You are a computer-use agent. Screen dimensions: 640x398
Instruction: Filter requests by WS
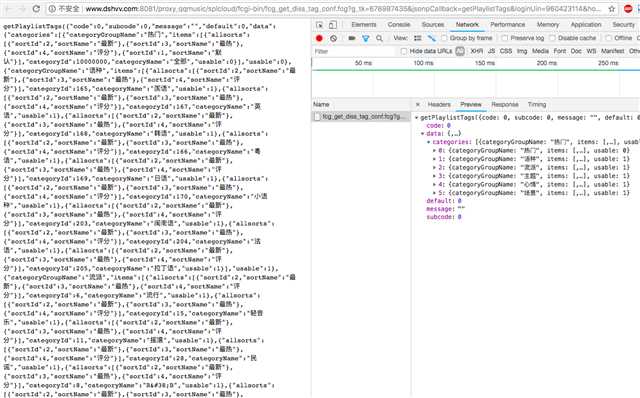[591, 51]
